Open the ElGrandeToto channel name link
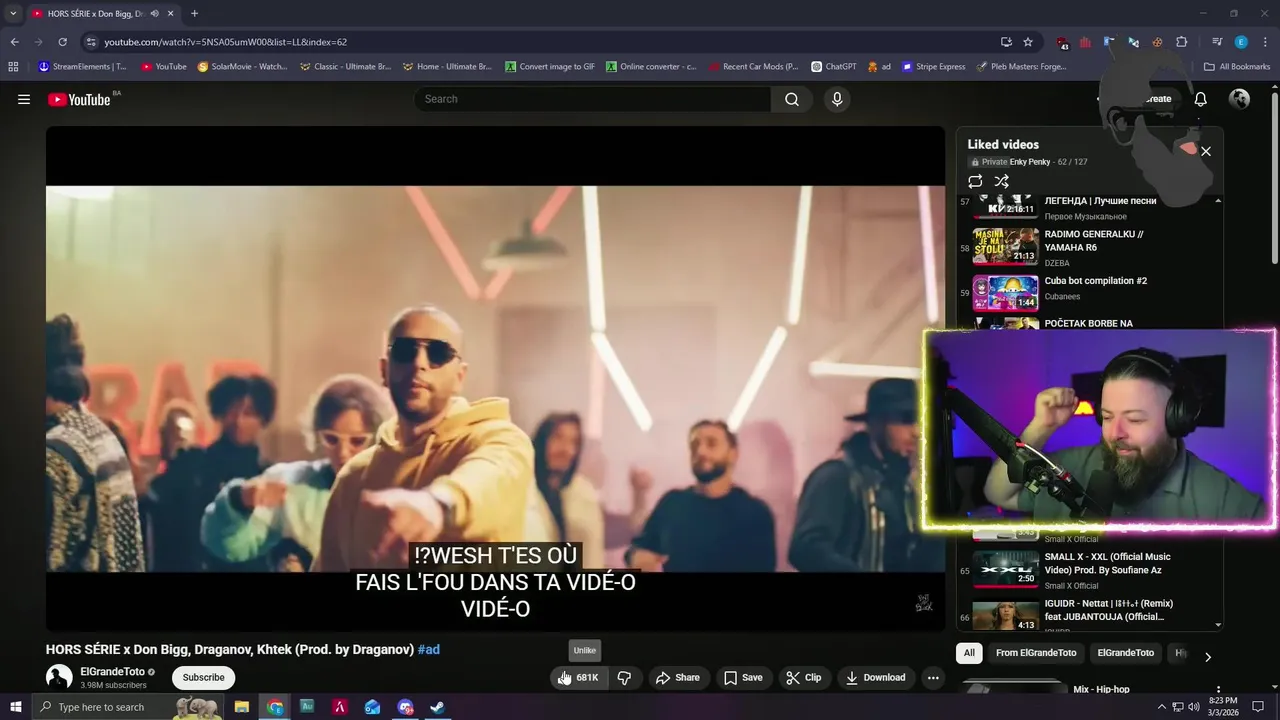 [x=112, y=672]
